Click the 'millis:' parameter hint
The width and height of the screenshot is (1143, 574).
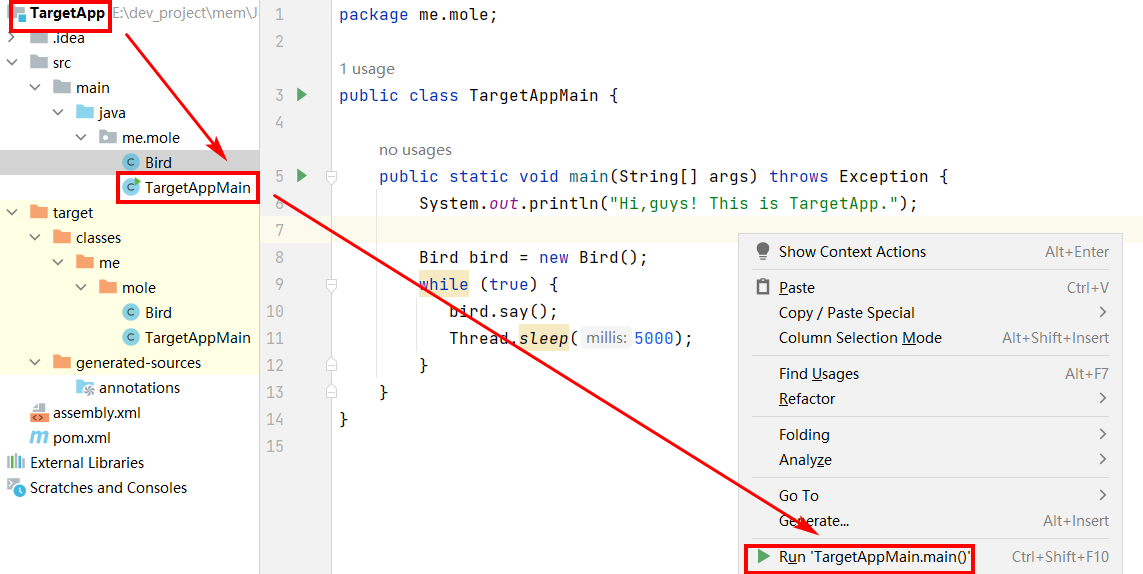coord(606,338)
